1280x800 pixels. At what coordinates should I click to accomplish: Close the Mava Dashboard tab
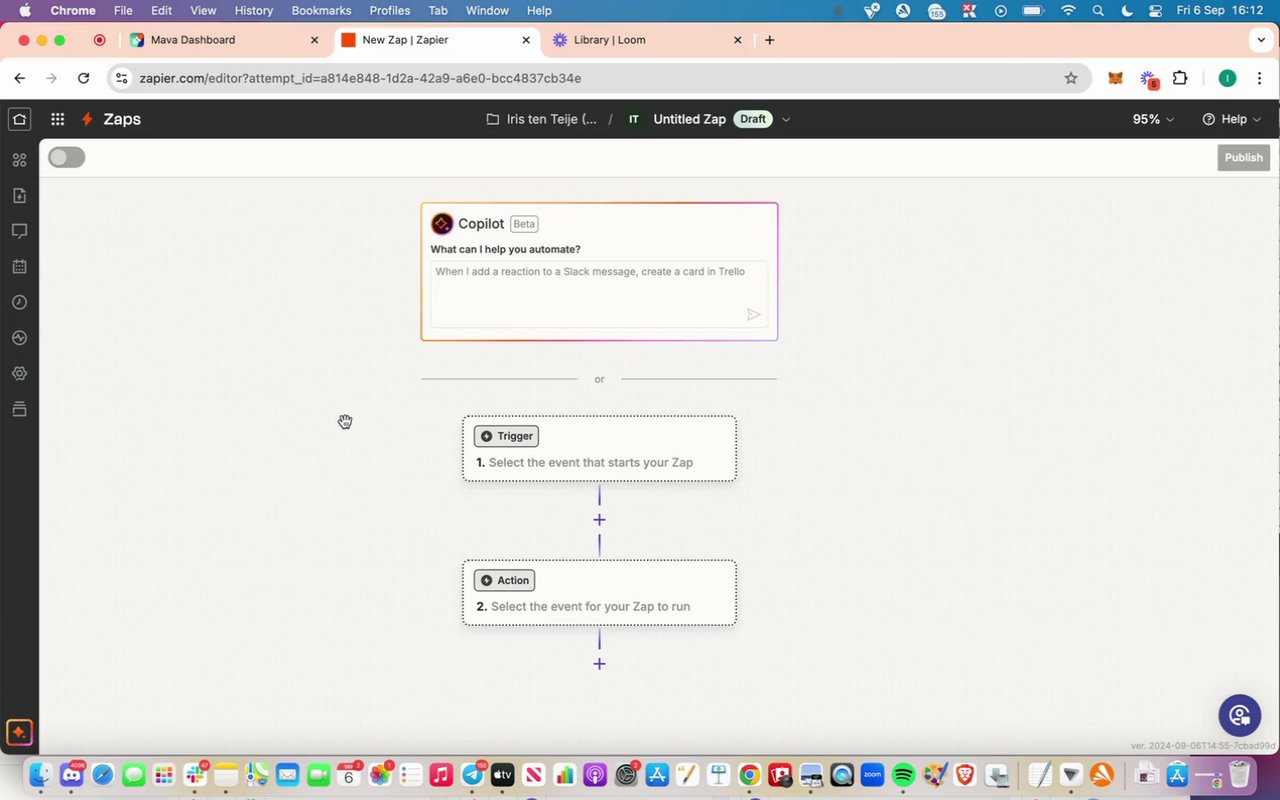point(314,40)
